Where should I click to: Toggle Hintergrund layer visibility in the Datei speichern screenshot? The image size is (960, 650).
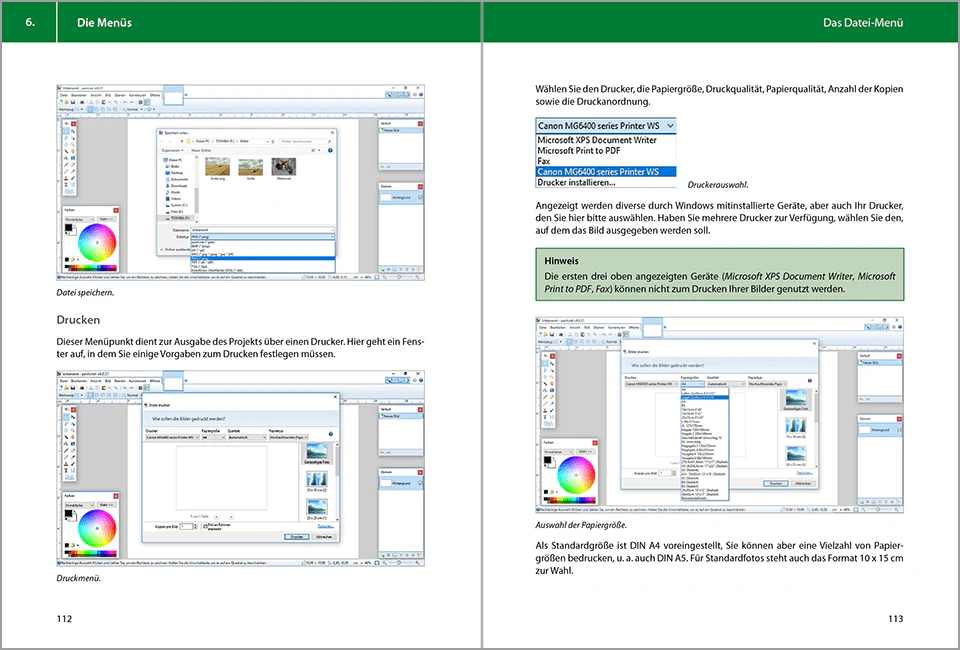(x=418, y=198)
